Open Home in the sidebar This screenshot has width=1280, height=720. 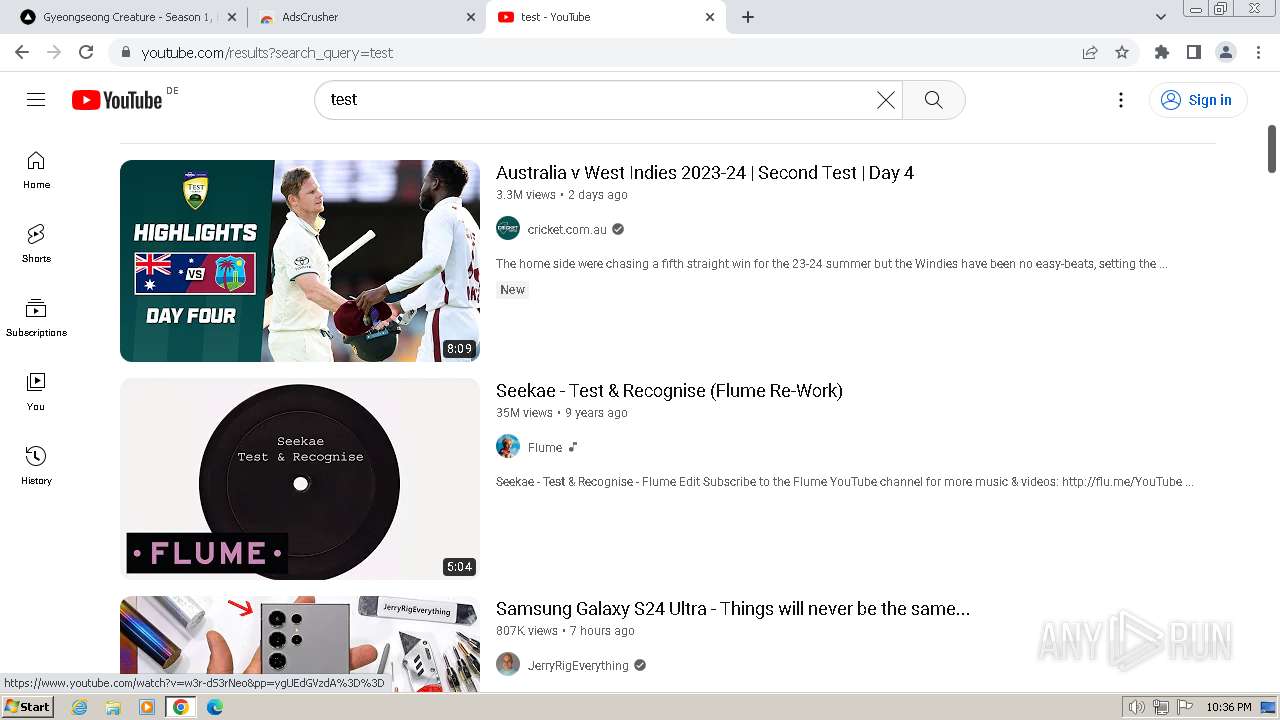36,170
